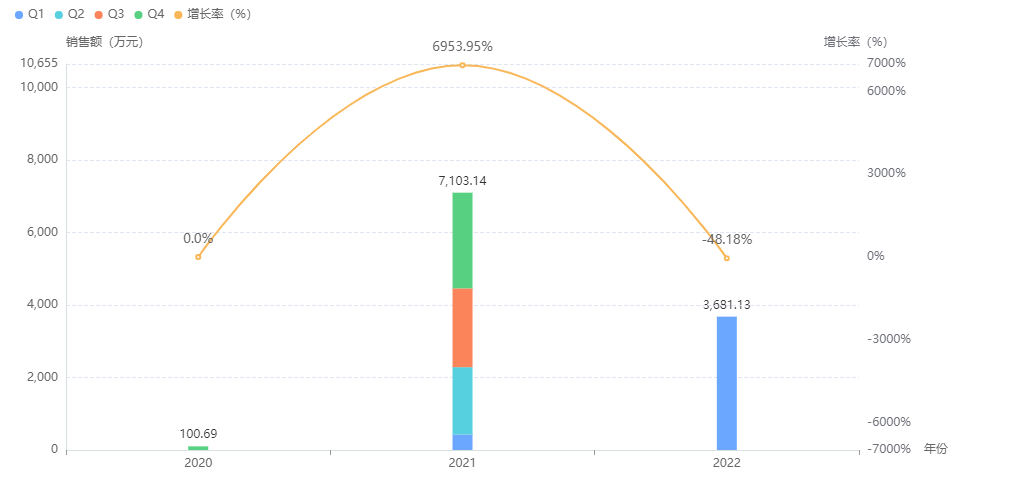
Task: Click the blue Q1 legend dot
Action: coord(19,14)
